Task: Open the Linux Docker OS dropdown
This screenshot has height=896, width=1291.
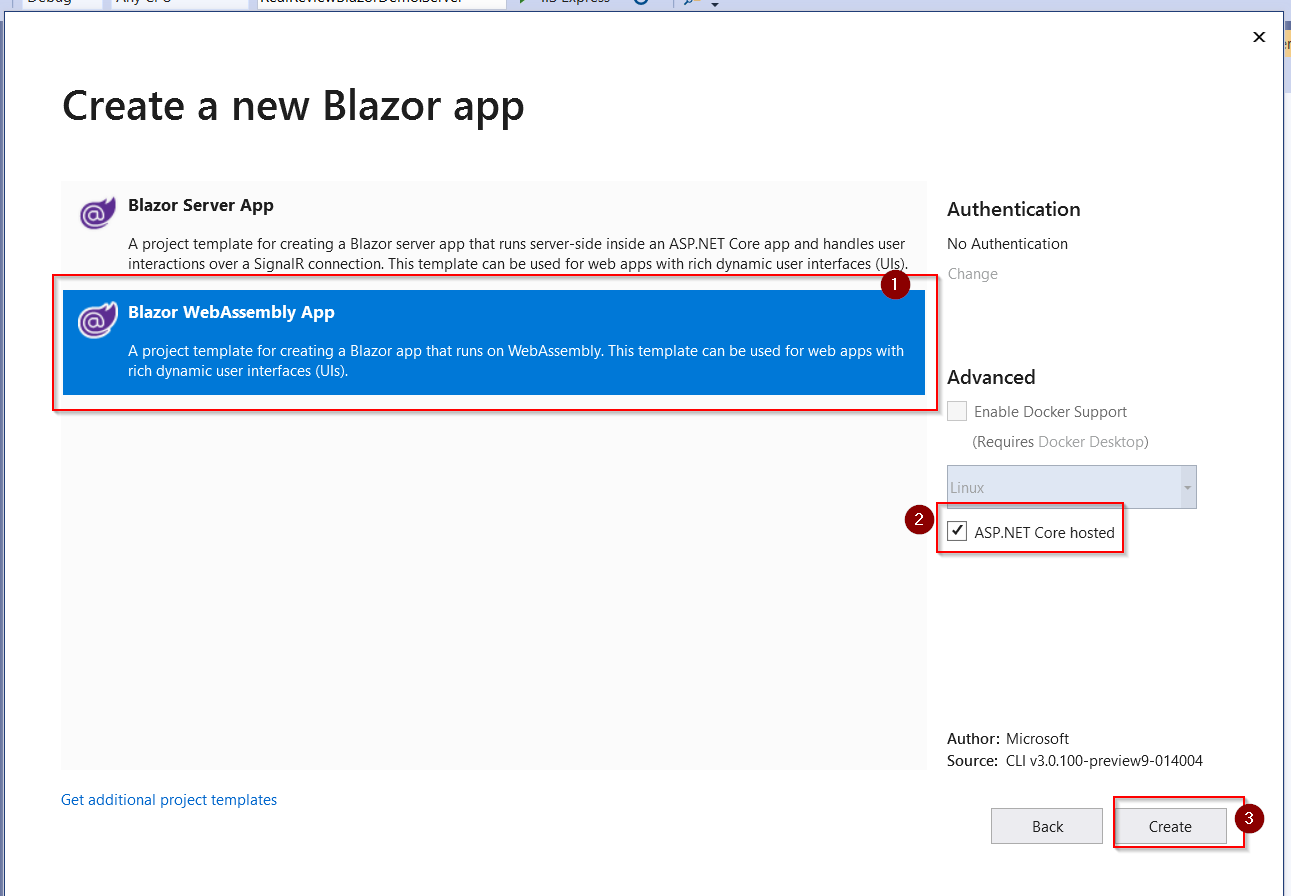Action: [x=1188, y=487]
